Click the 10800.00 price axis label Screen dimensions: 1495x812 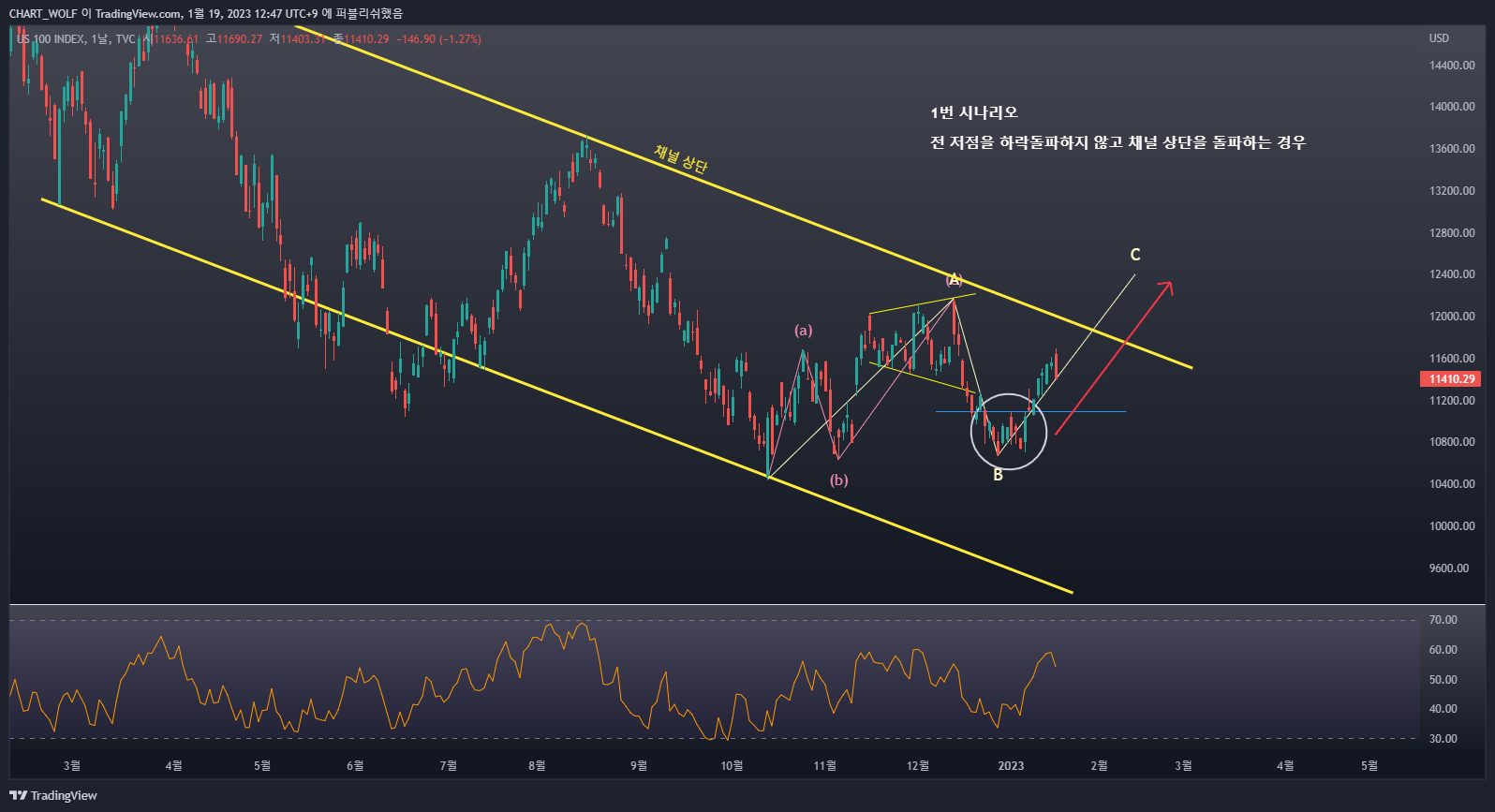pyautogui.click(x=1452, y=442)
